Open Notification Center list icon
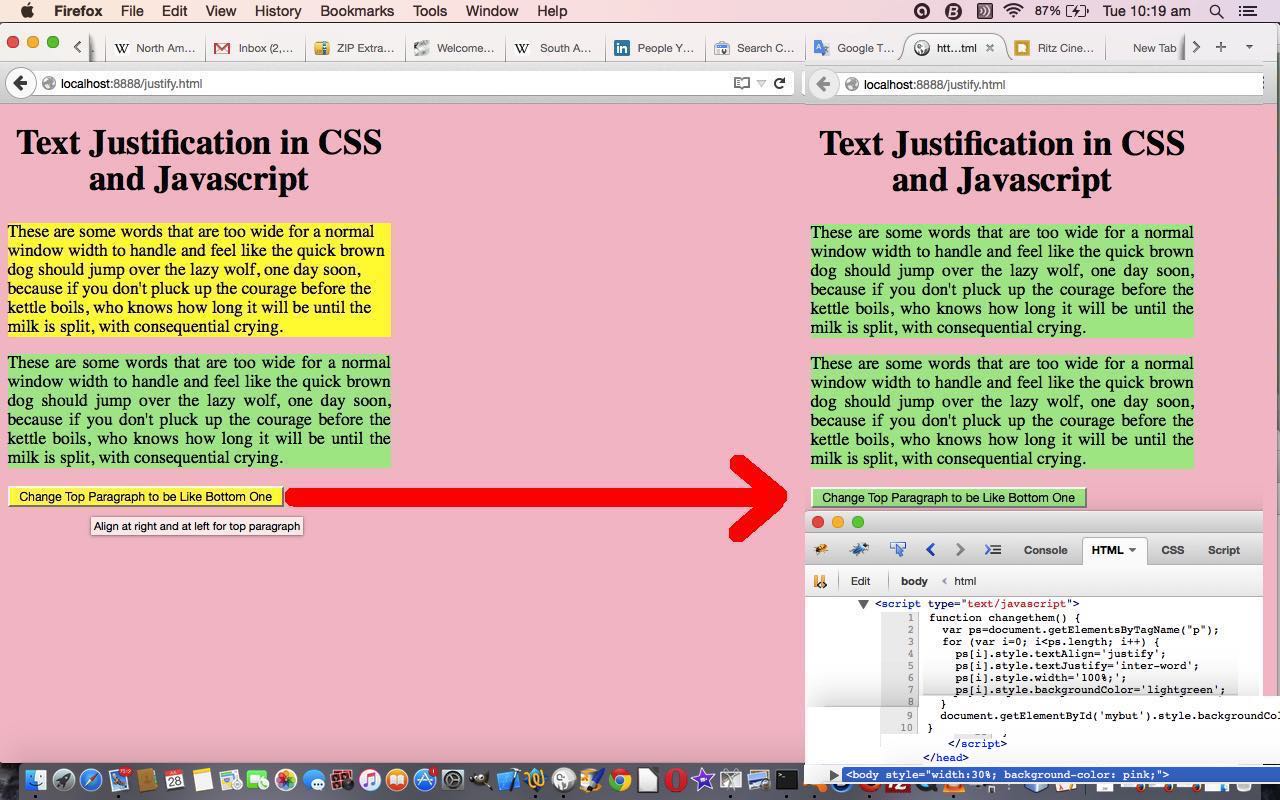 [x=1248, y=11]
